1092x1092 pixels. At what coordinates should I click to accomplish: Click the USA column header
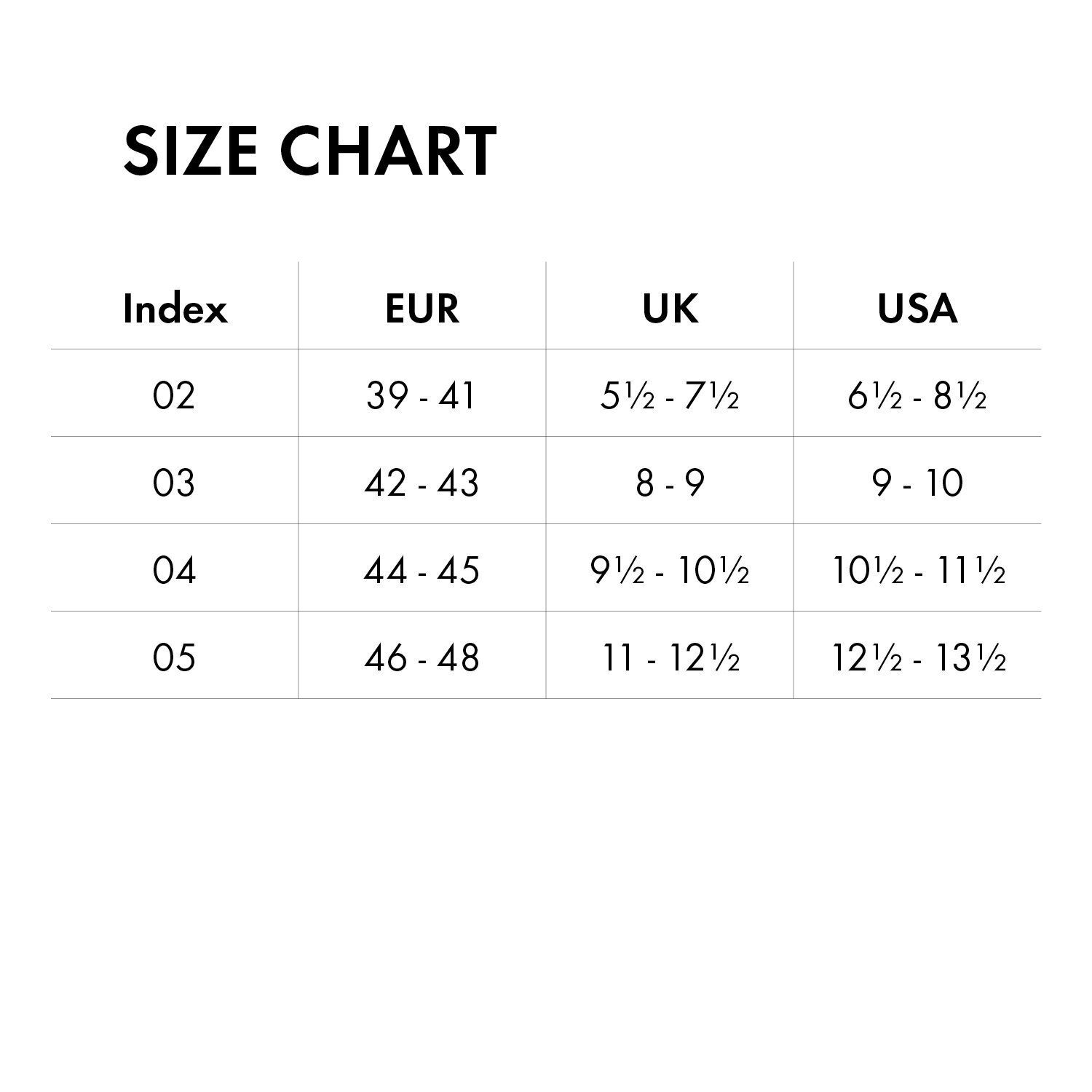tap(917, 309)
